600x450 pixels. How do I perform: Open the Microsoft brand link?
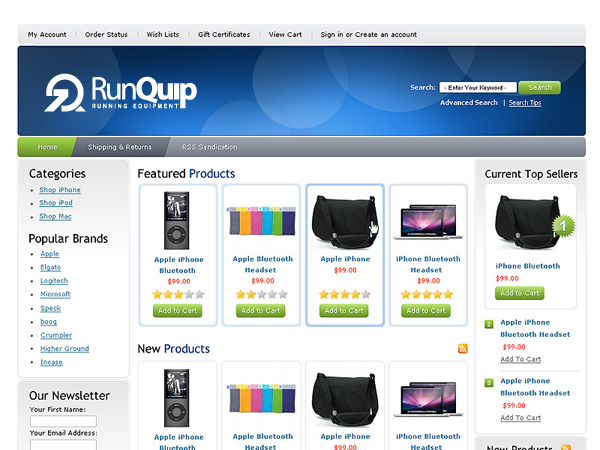tap(55, 294)
